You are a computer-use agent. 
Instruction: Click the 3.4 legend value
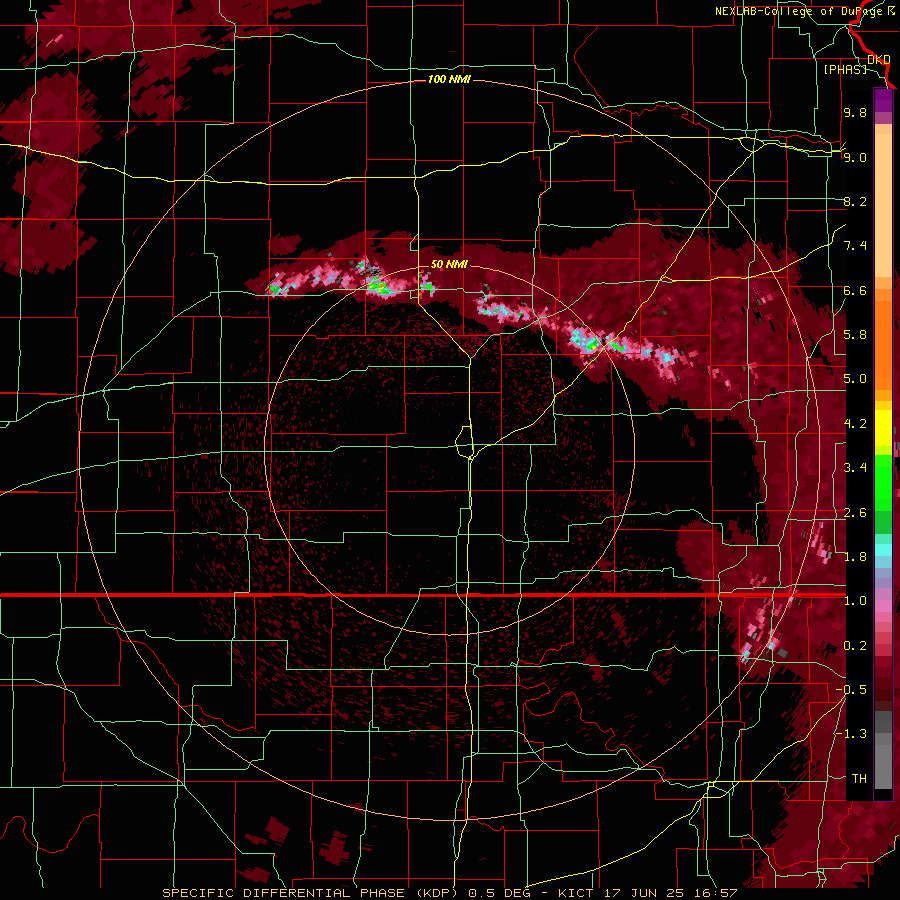(x=855, y=468)
